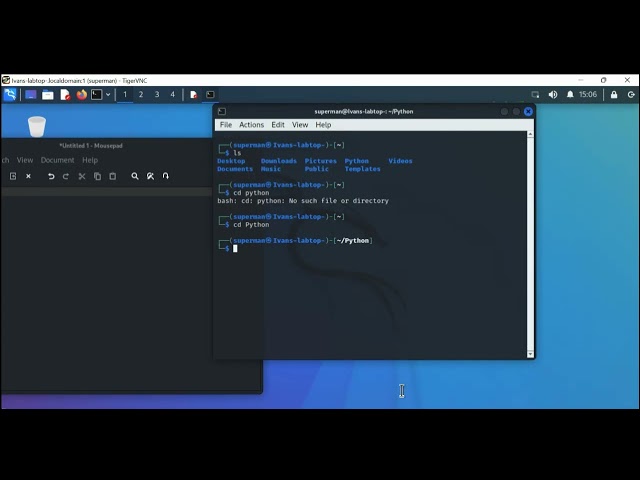Screen dimensions: 640x480
Task: Click the Mousepad save-as toolbar icon
Action: (x=13, y=176)
